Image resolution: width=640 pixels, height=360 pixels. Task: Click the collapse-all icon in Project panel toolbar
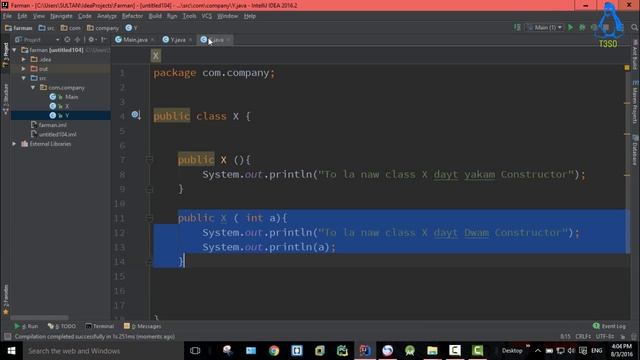pyautogui.click(x=78, y=40)
